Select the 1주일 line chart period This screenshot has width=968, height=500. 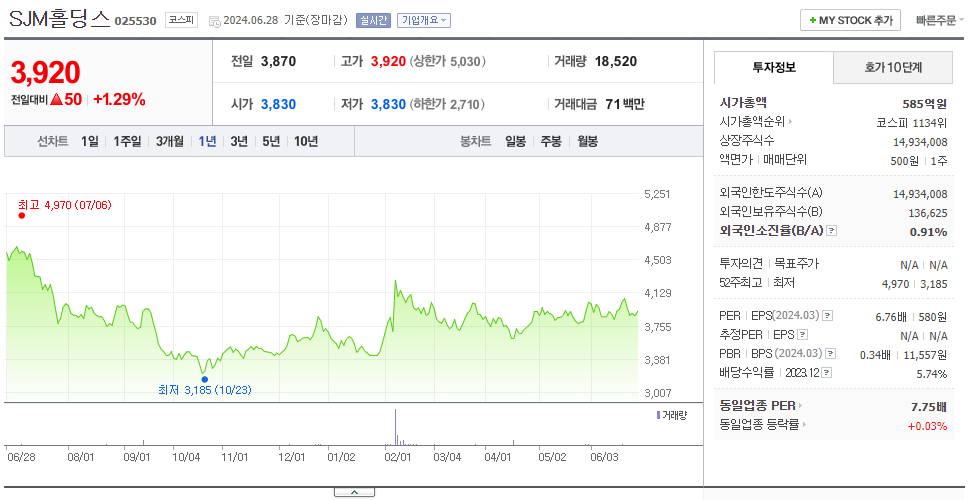[127, 141]
